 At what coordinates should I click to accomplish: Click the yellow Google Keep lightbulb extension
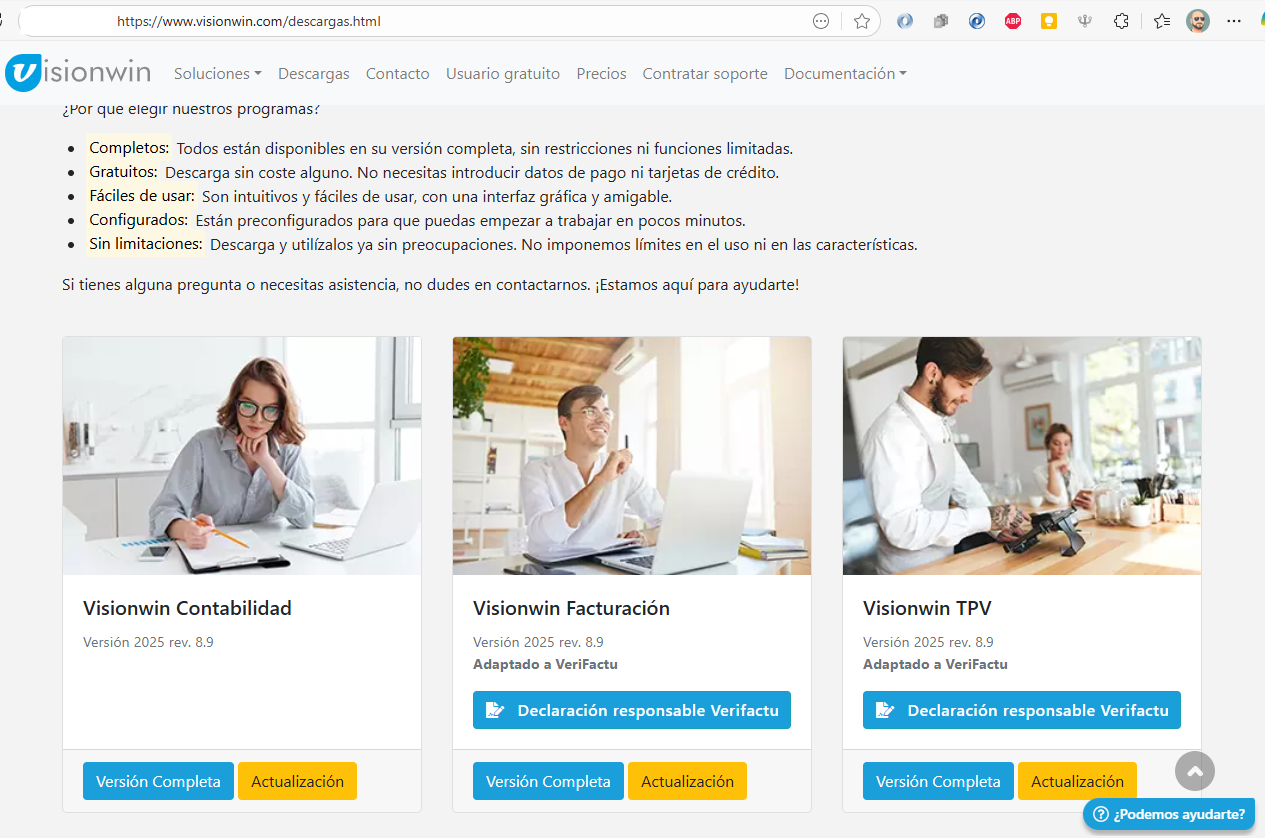tap(1049, 21)
